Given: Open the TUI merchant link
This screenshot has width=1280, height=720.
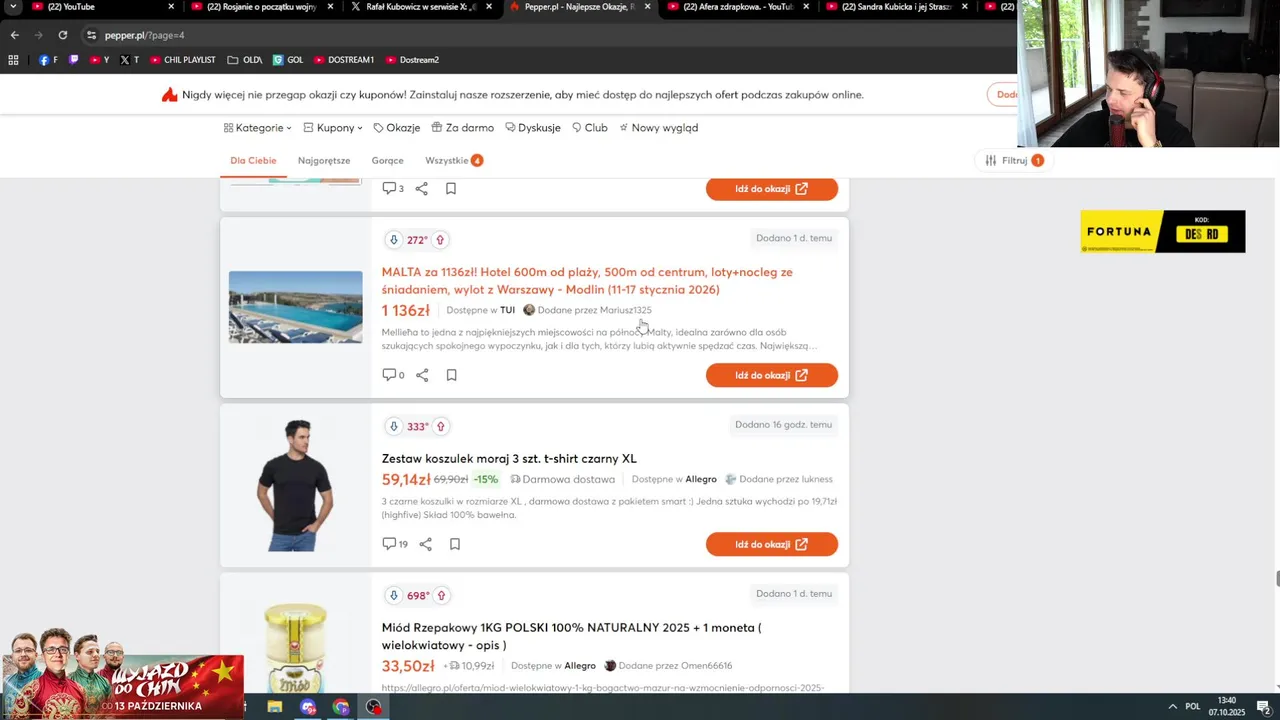Looking at the screenshot, I should point(507,310).
